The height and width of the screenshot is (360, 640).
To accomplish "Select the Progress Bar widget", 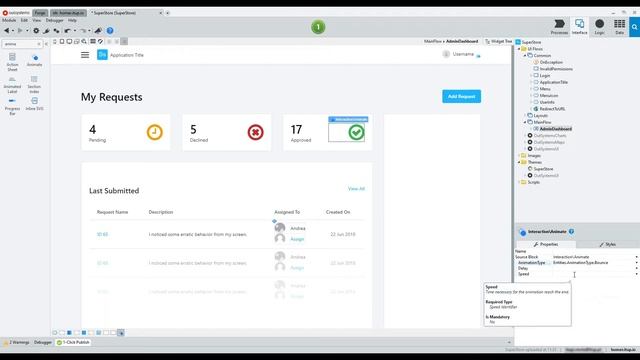I will (x=12, y=107).
